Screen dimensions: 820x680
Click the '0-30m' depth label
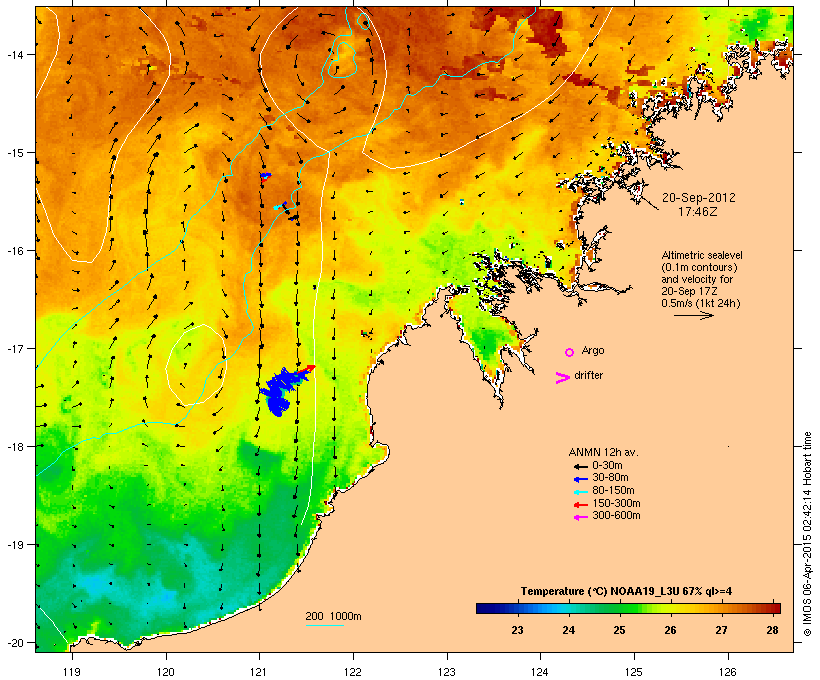pos(607,466)
